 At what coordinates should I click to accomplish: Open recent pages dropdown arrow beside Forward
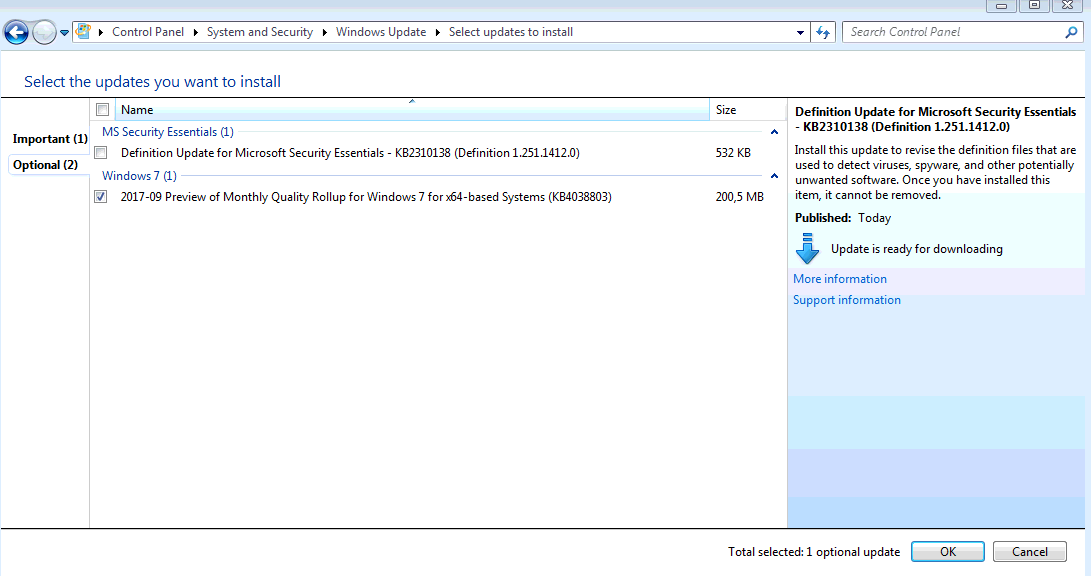pyautogui.click(x=64, y=33)
